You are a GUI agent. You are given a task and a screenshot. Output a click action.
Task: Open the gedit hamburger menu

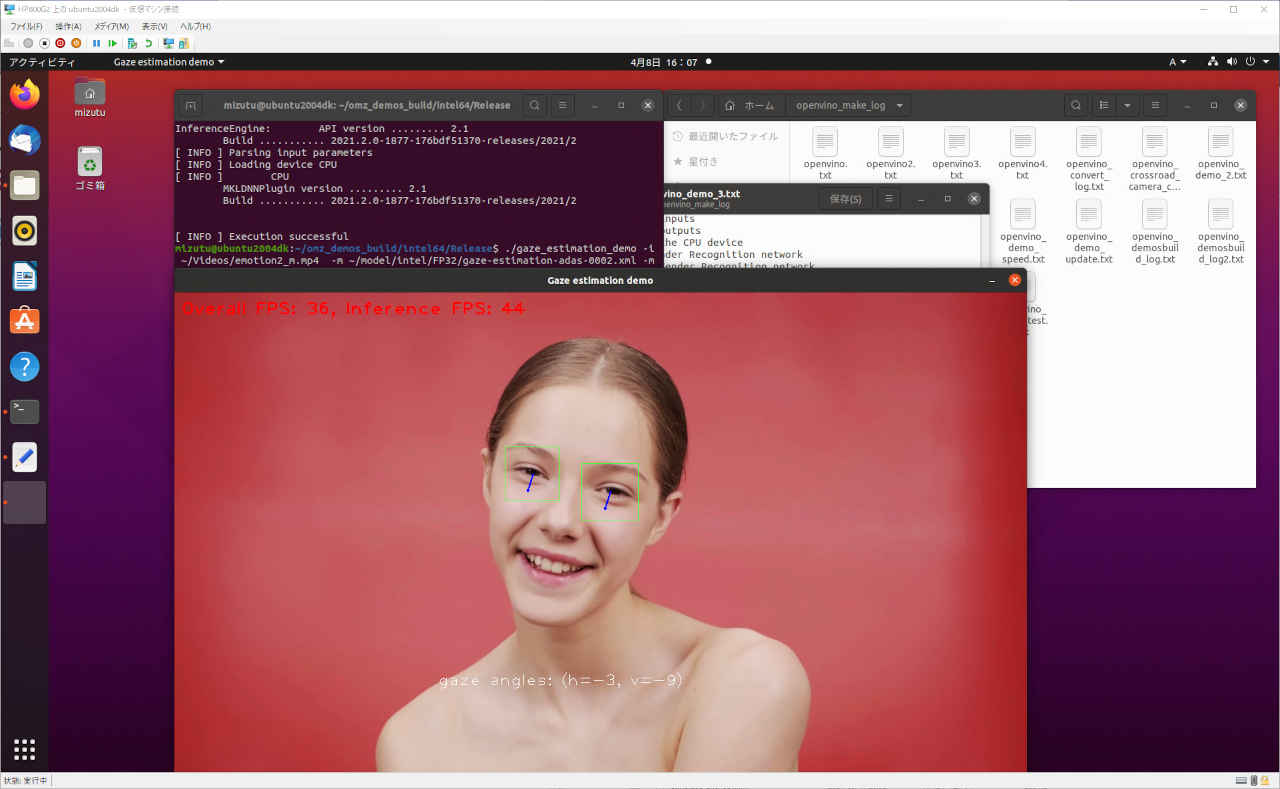889,199
